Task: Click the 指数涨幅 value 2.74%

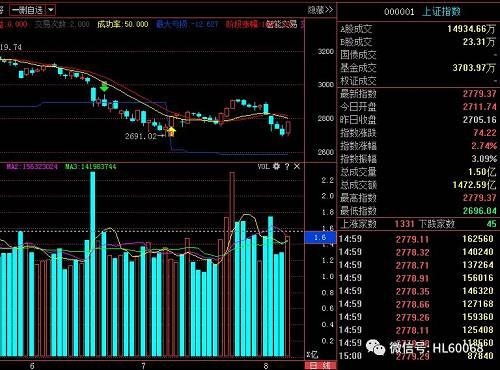Action: pos(484,146)
